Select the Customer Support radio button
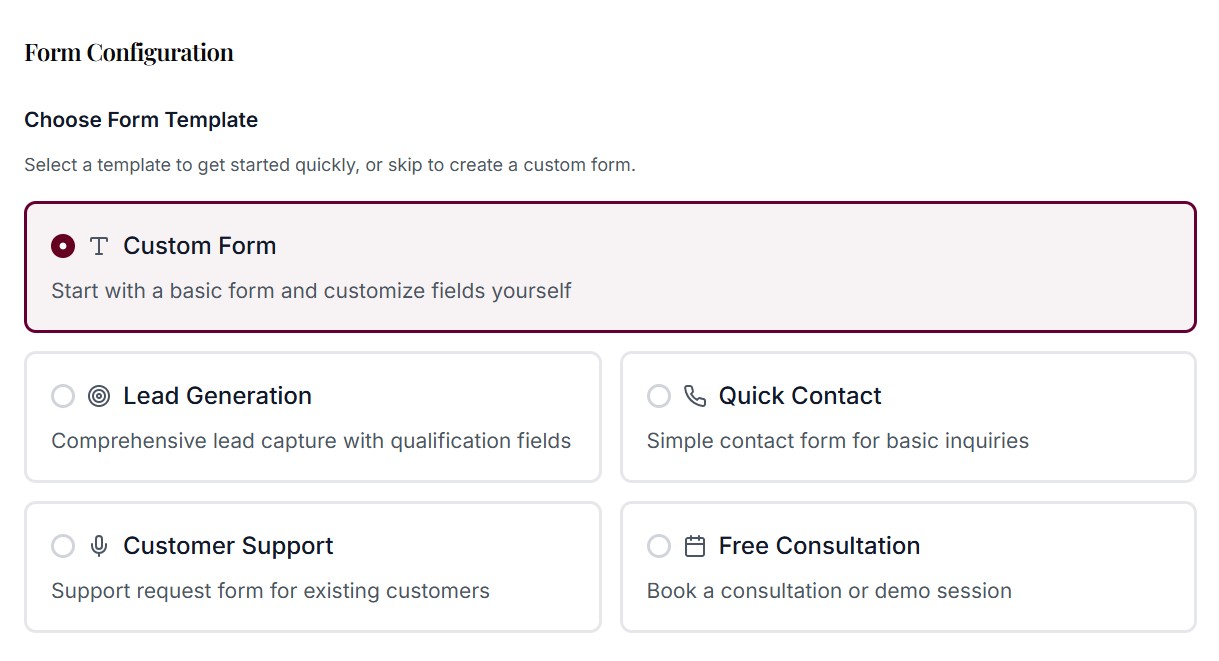Screen dimensions: 1219x661 coord(63,546)
